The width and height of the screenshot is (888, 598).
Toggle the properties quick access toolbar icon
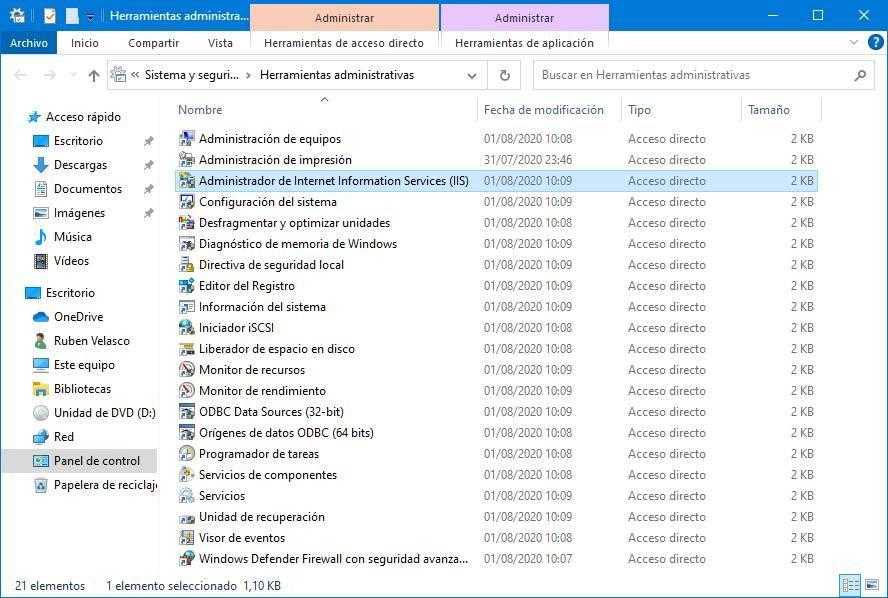(50, 16)
